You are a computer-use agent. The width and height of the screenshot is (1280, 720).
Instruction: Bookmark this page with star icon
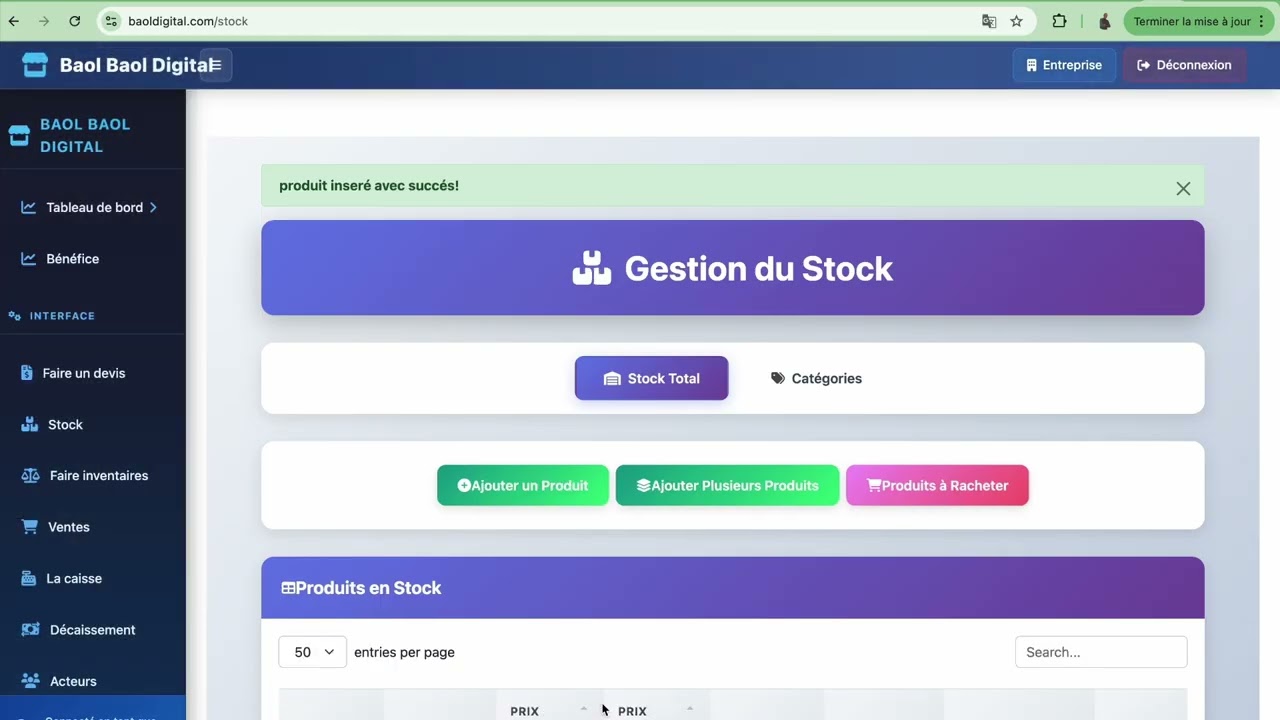1016,21
